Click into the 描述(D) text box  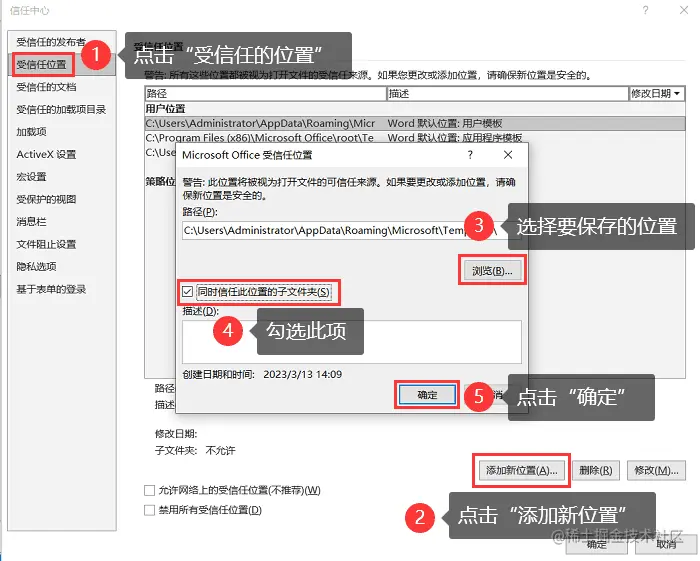[x=351, y=341]
